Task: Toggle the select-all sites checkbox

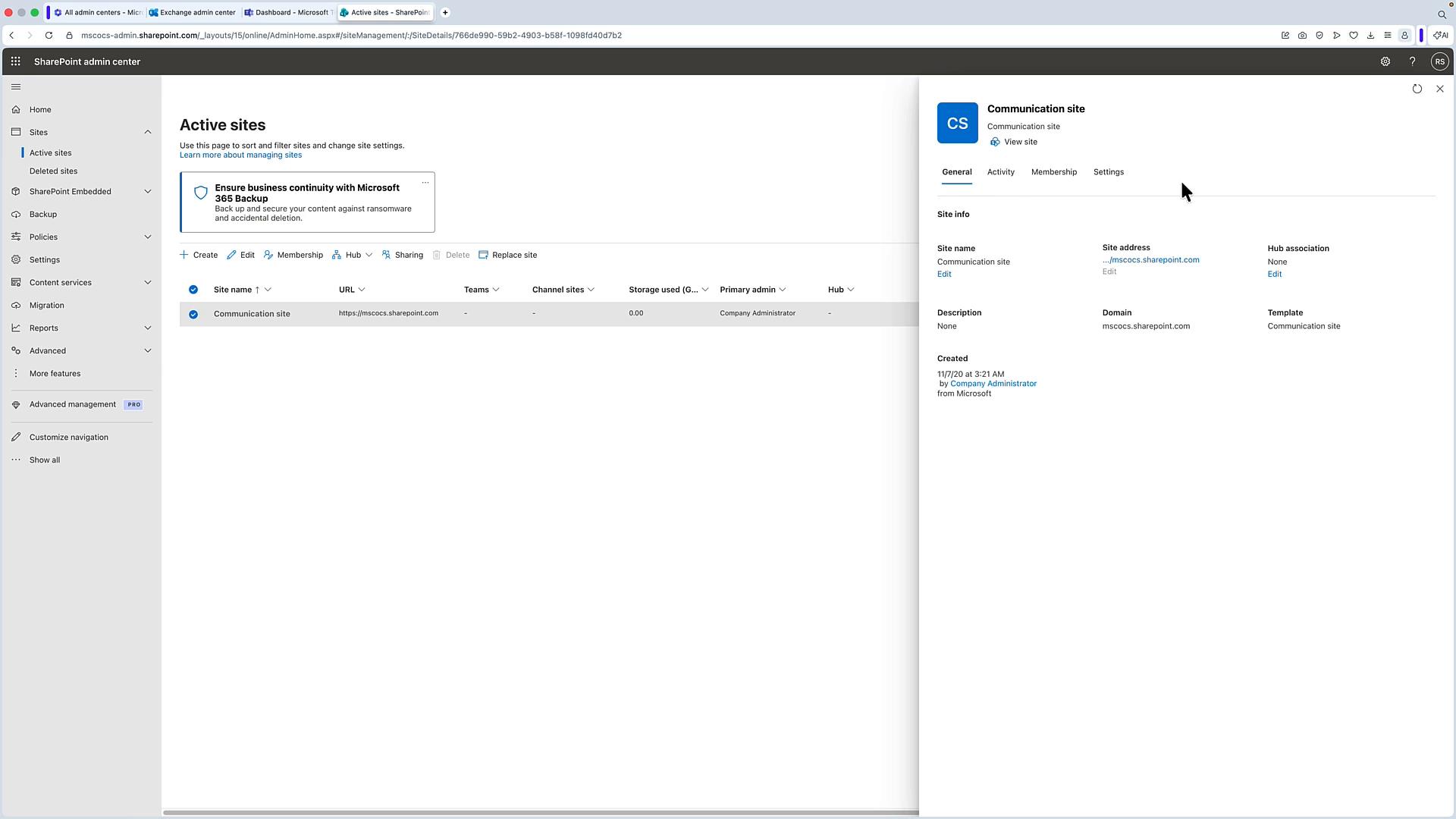Action: point(193,290)
